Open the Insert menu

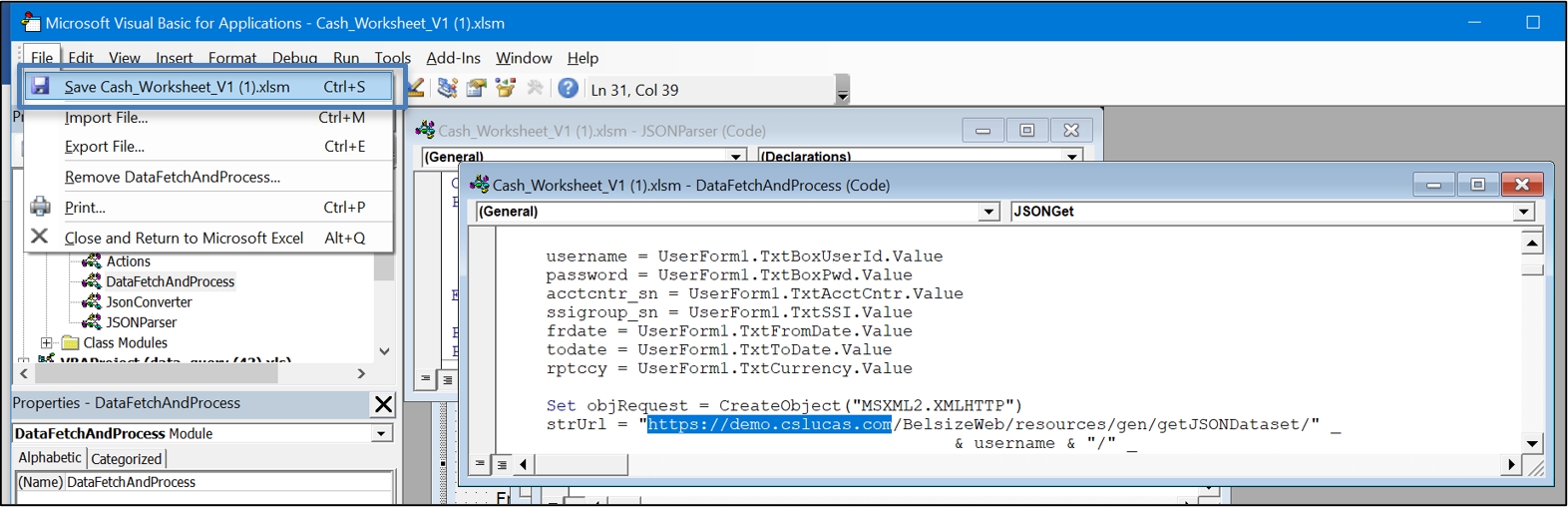click(x=174, y=58)
